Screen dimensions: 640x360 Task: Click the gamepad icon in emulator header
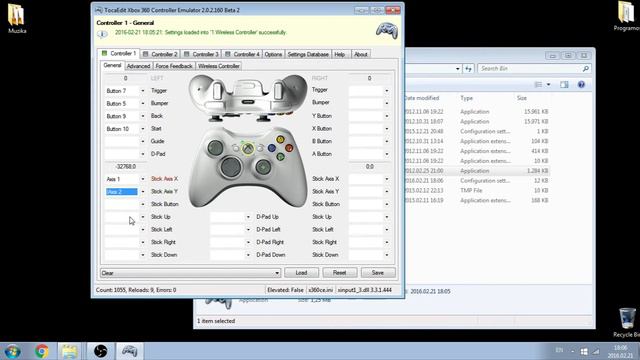[387, 31]
